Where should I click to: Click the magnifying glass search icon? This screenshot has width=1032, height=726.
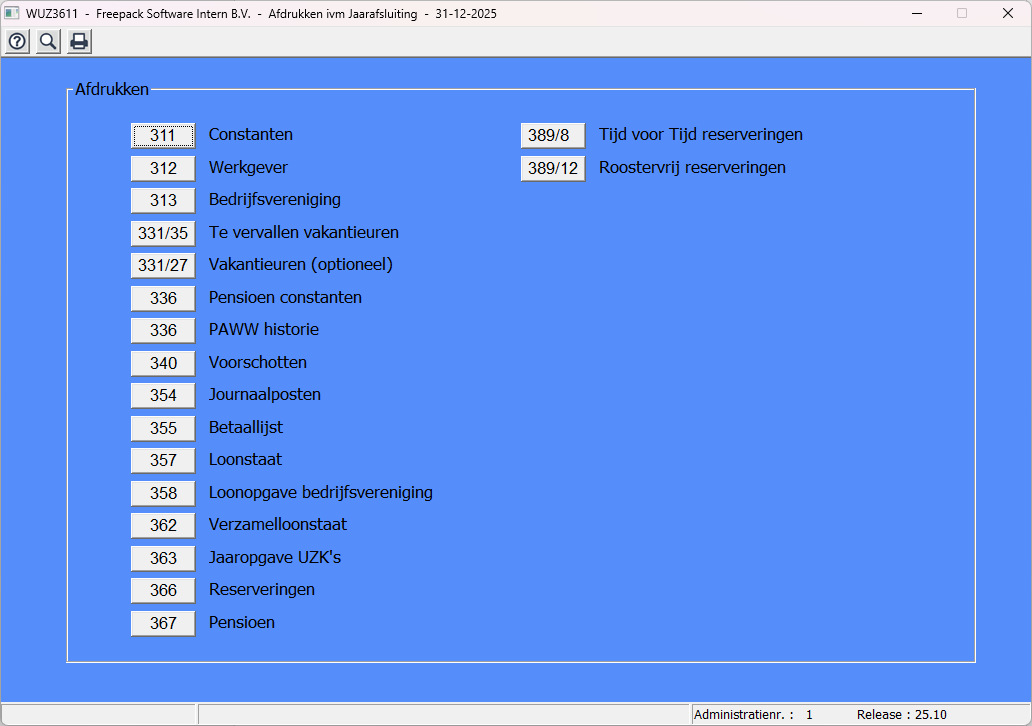click(48, 41)
